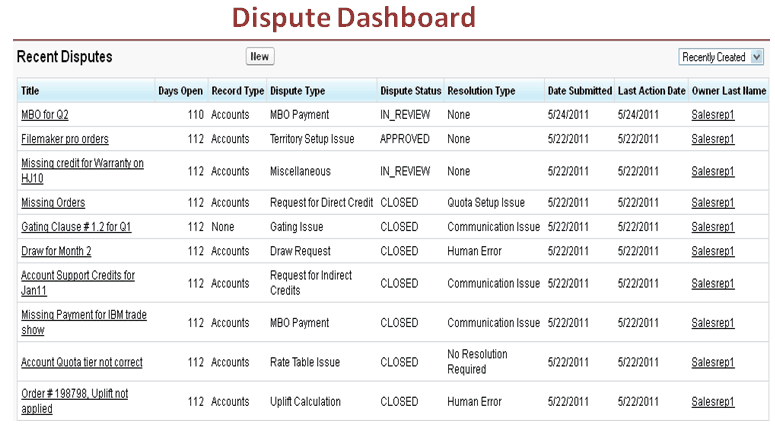Screen dimensions: 775x432
Task: Sort by Last Action Date column
Action: [x=651, y=91]
